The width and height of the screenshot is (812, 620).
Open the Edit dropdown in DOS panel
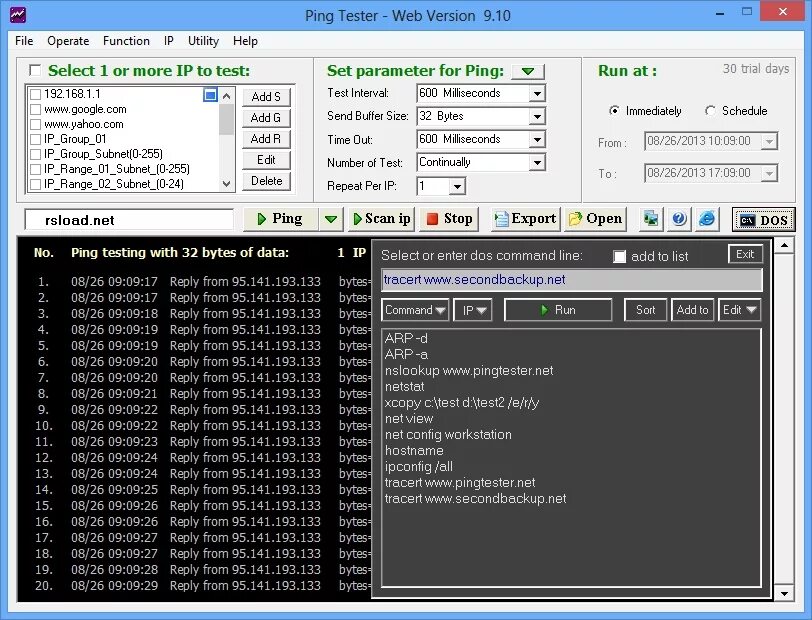click(739, 310)
